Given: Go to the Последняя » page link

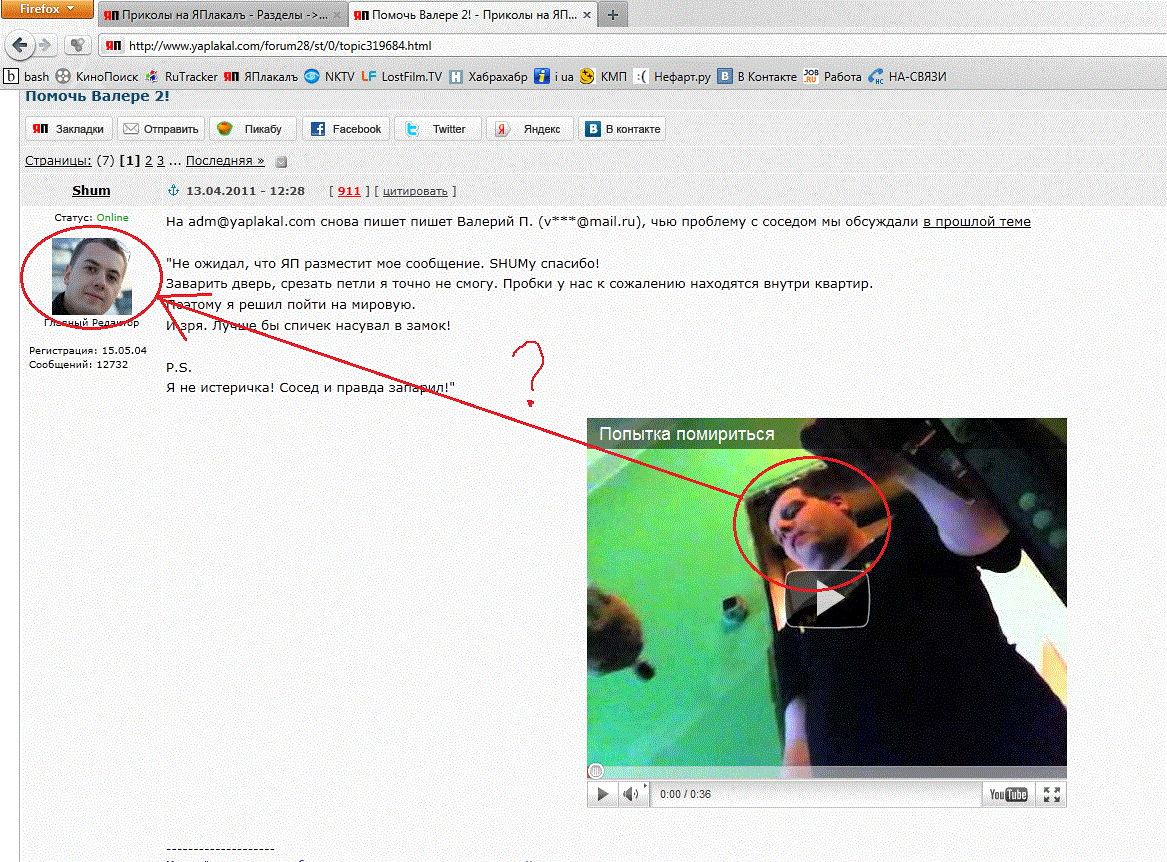Looking at the screenshot, I should click(225, 161).
